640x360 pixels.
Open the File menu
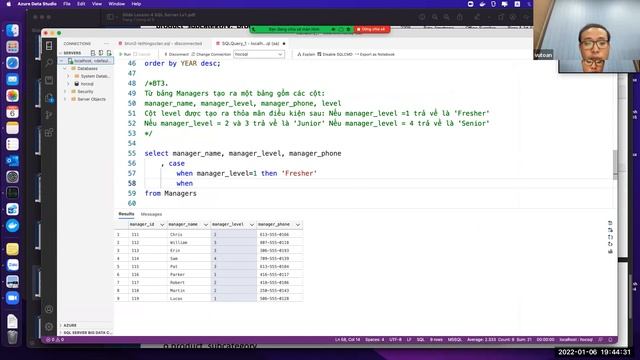coord(67,4)
